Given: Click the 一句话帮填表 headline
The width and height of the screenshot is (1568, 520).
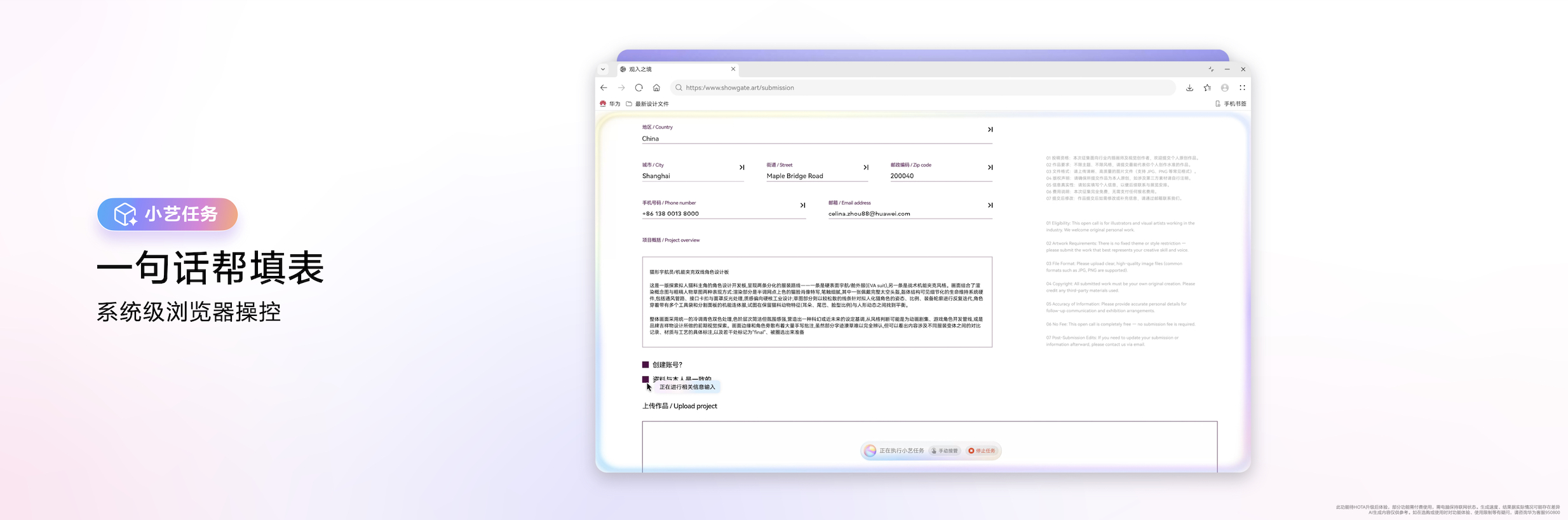Looking at the screenshot, I should click(210, 268).
